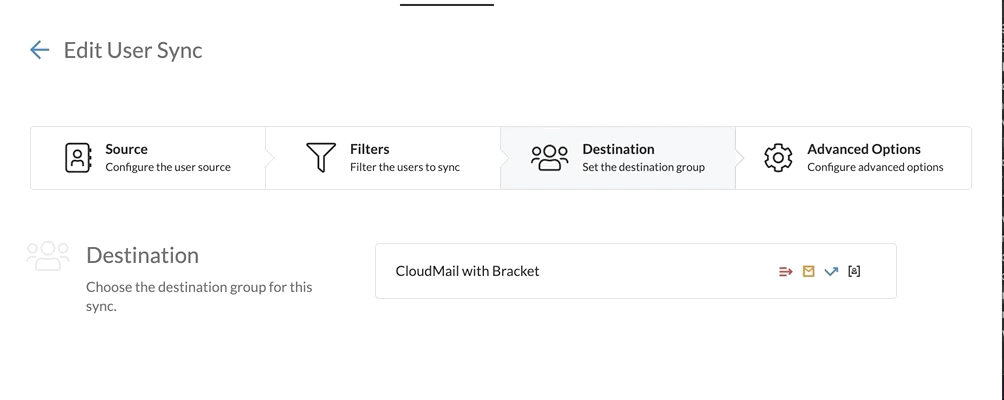Go back using the left arrow
The image size is (1004, 400).
point(40,50)
